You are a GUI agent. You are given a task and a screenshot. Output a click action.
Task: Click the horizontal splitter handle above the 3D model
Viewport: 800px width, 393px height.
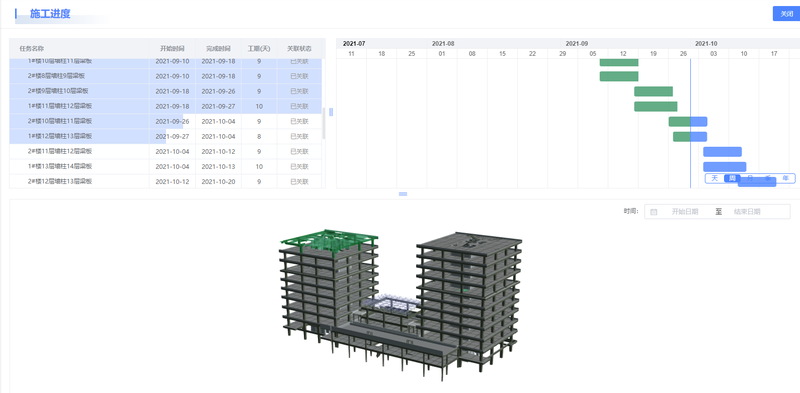[403, 194]
